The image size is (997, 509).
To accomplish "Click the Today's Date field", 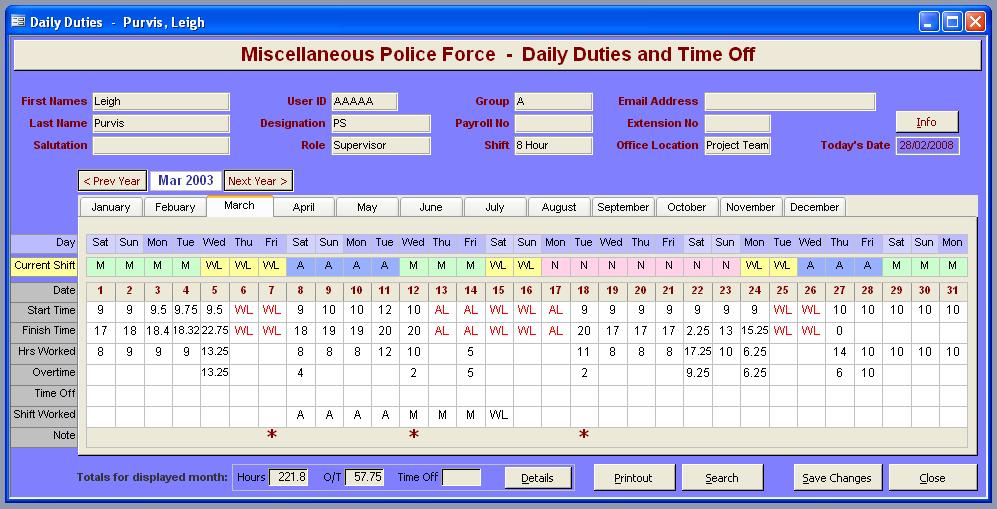I will (927, 145).
